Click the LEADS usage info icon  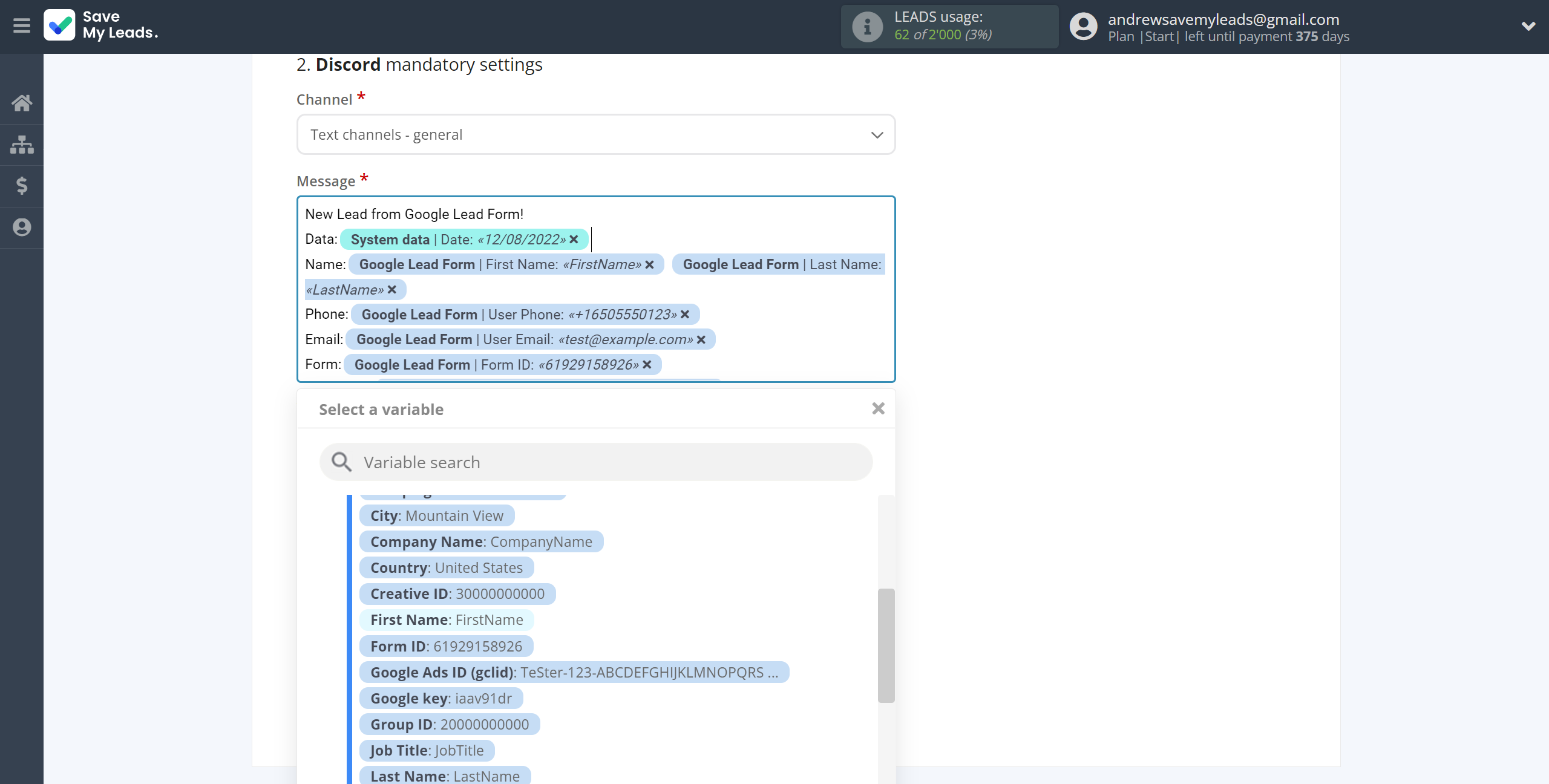(x=867, y=27)
